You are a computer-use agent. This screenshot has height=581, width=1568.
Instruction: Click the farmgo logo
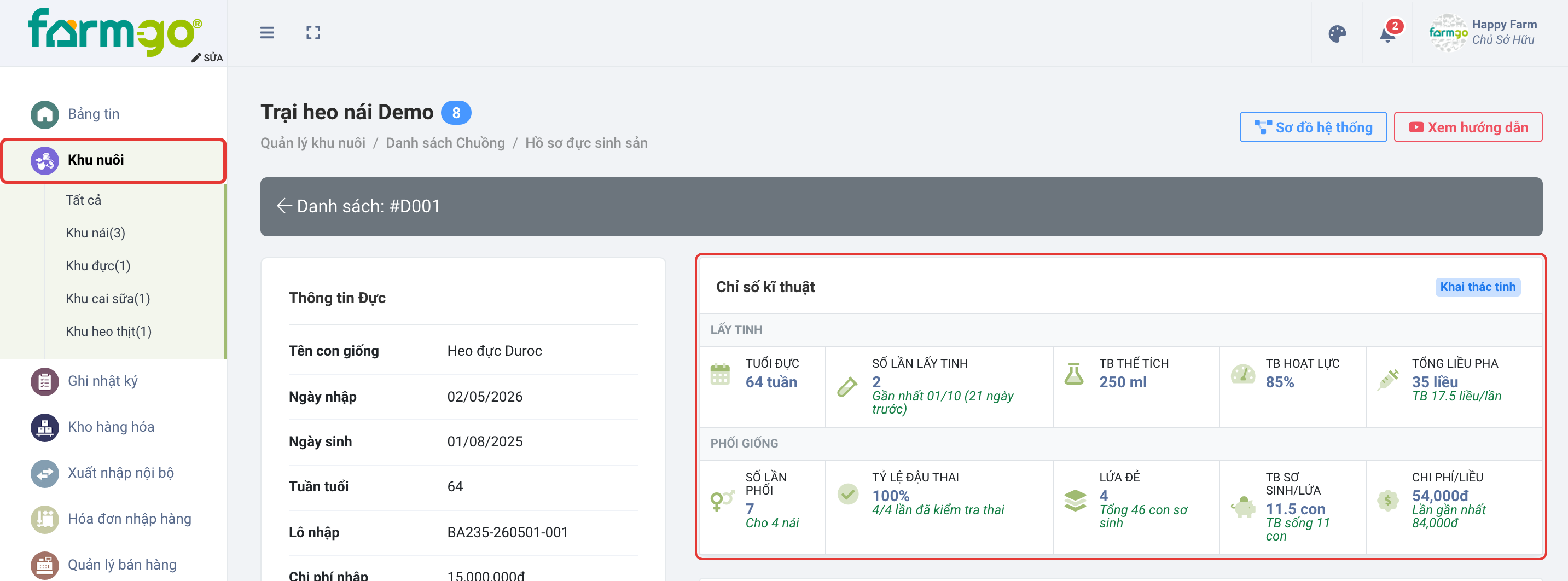point(115,32)
